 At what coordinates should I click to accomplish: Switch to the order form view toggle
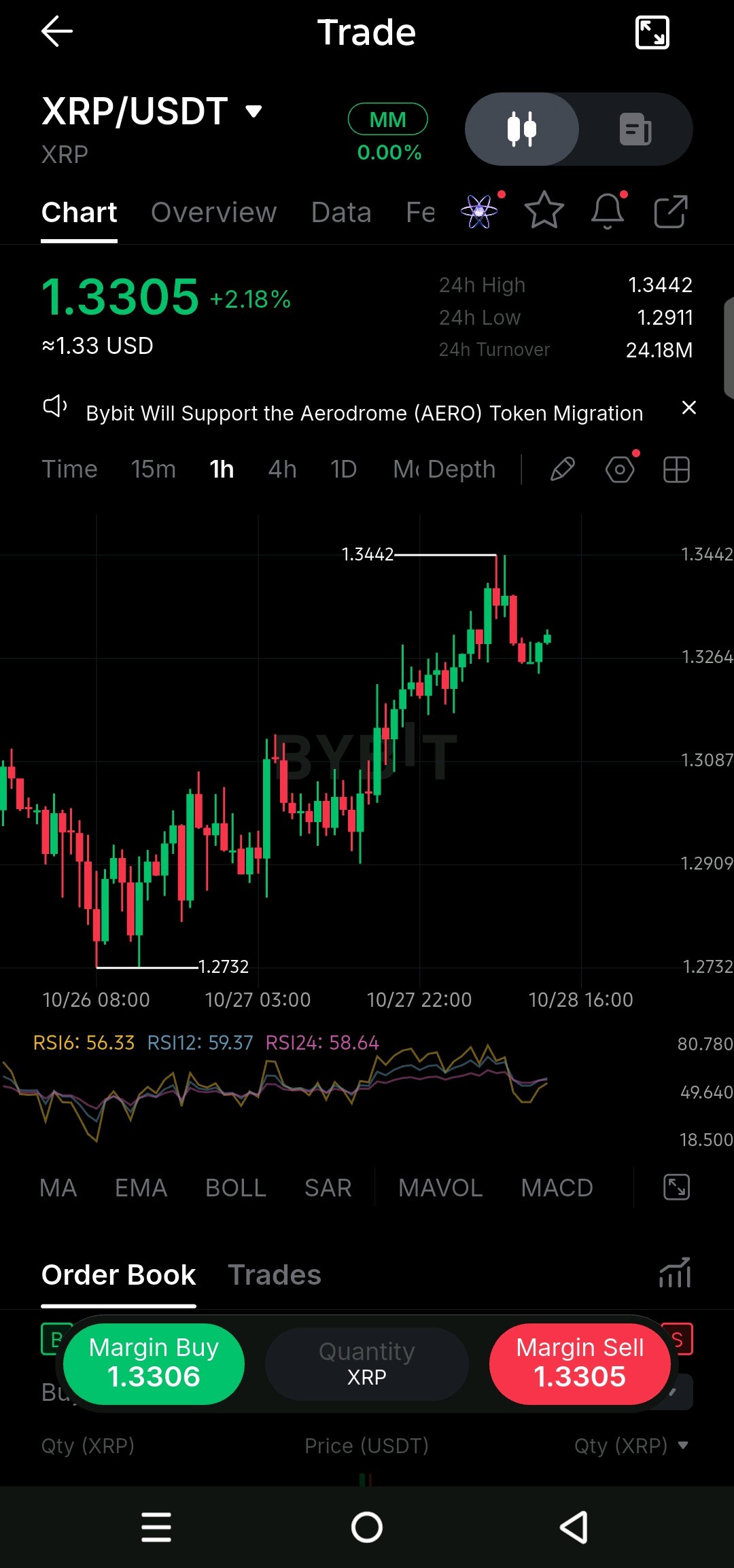tap(636, 129)
